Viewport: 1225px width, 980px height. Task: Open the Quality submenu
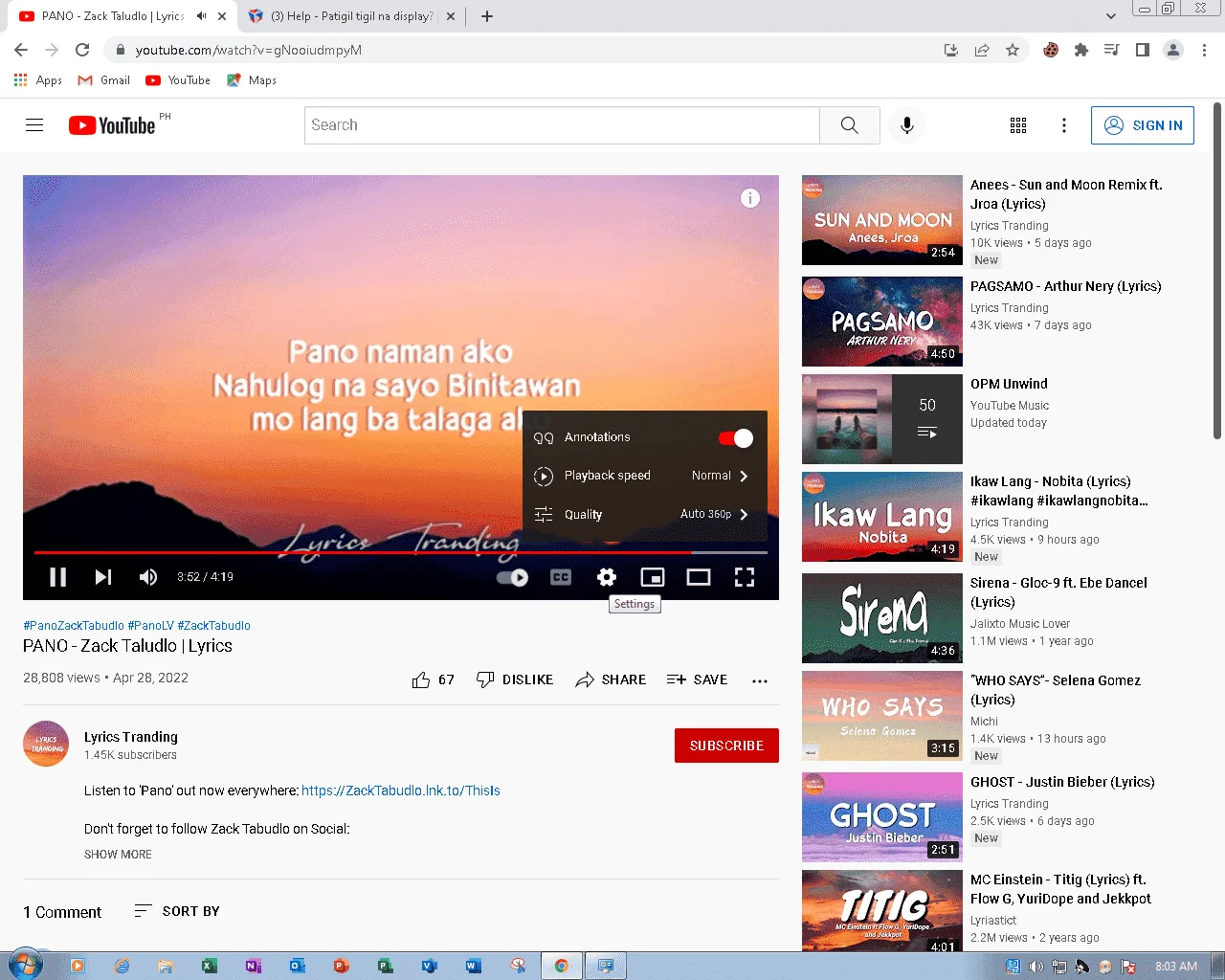click(x=645, y=515)
